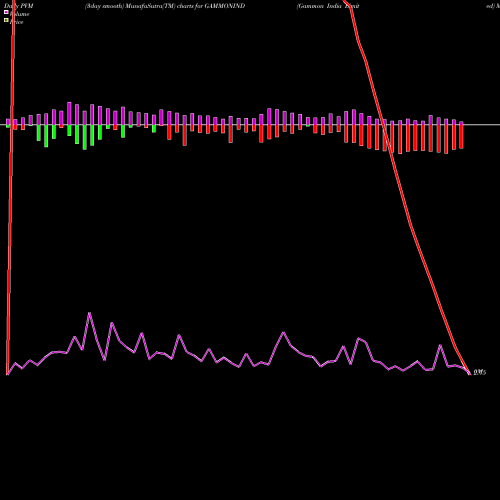Screen dimensions: 500x500
Task: Click the magenta Volume legend swatch
Action: click(6, 12)
